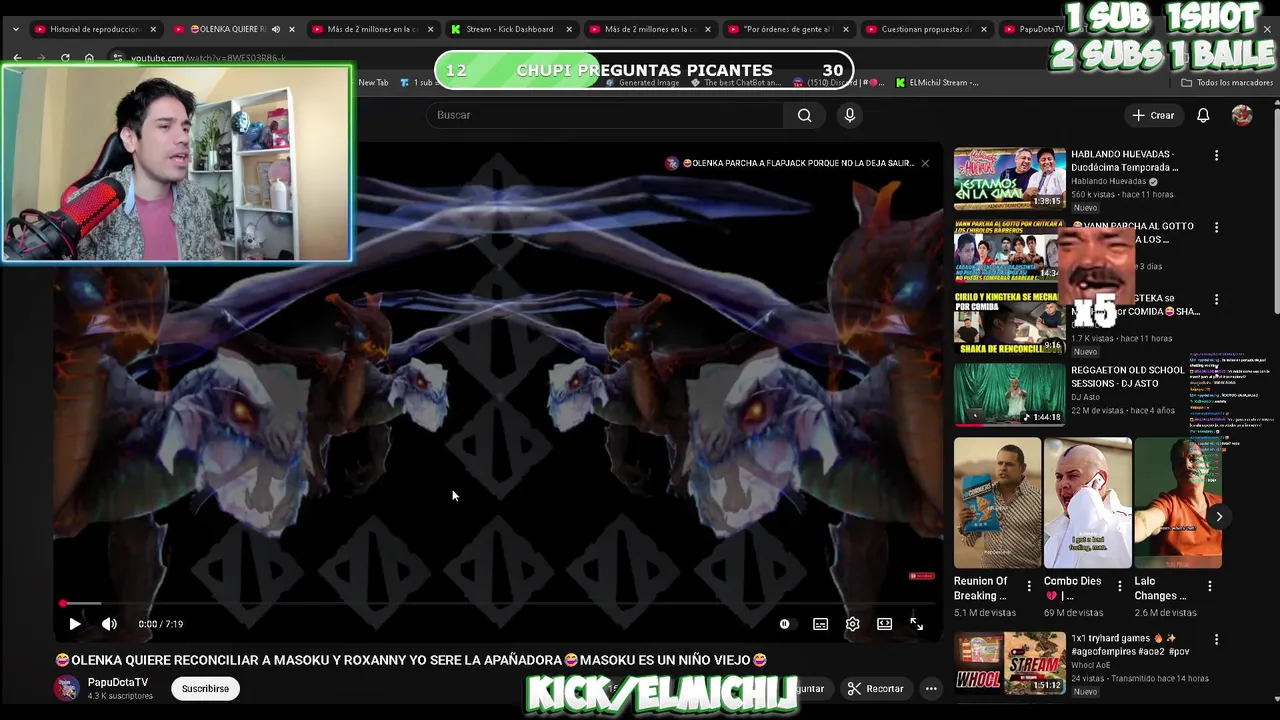Switch to 'Por órdenes de gente' tab
The height and width of the screenshot is (720, 1280).
tap(788, 29)
